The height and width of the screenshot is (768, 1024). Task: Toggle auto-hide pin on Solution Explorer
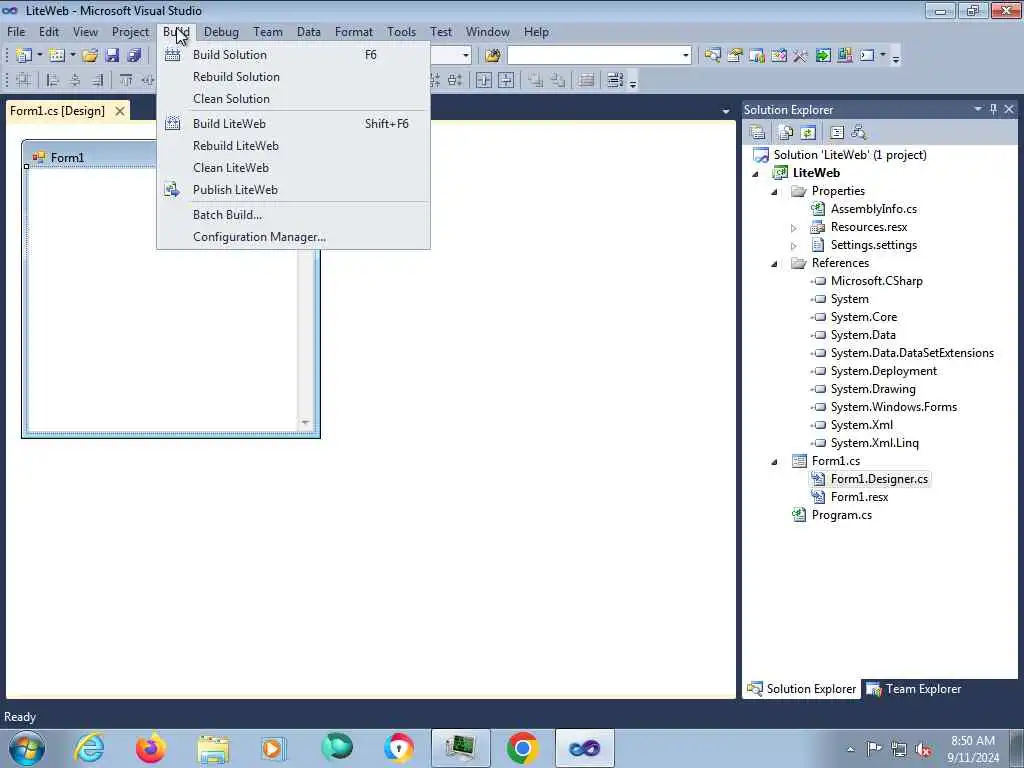(993, 109)
